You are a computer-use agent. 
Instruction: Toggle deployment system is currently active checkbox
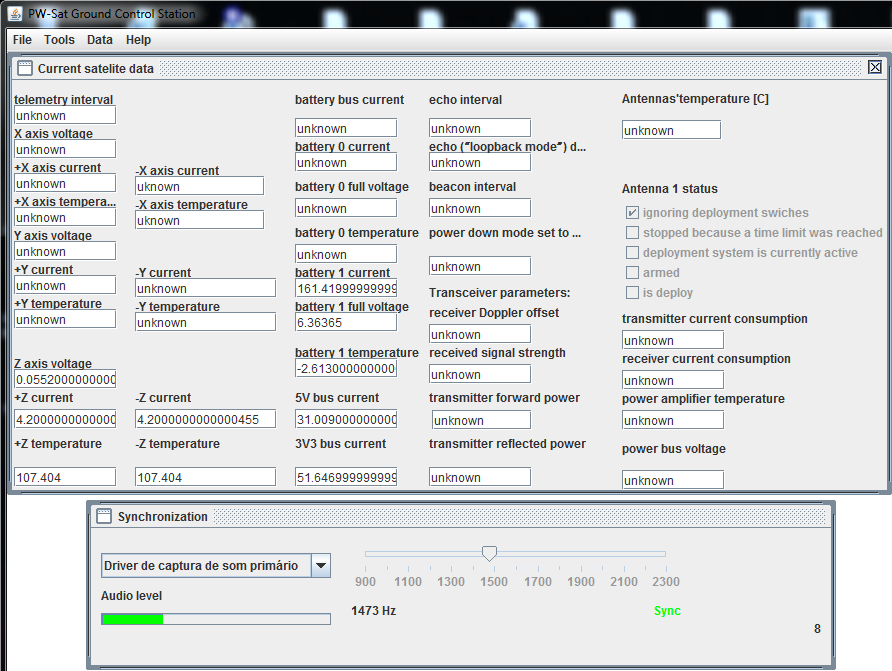tap(632, 252)
